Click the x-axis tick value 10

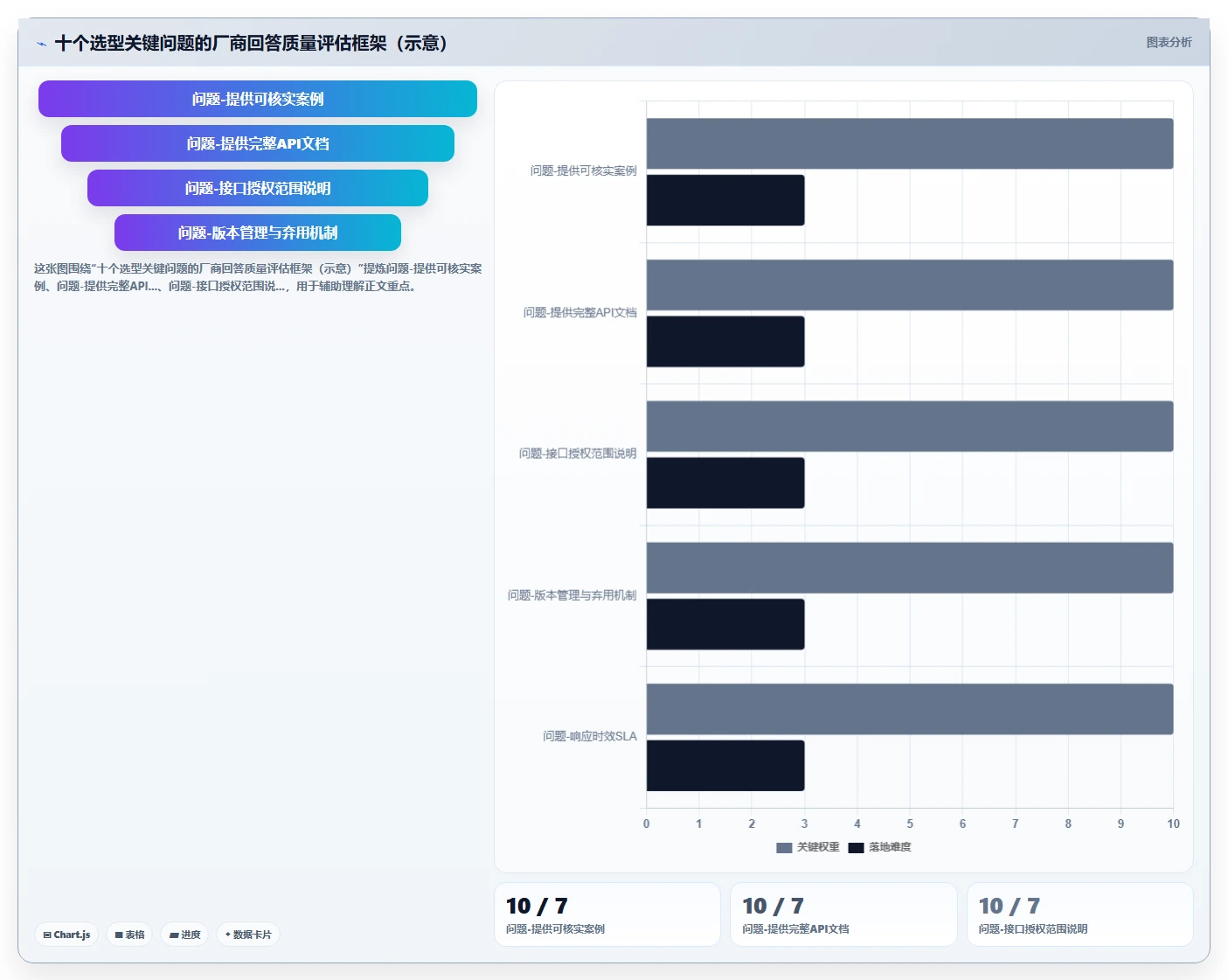tap(1173, 824)
